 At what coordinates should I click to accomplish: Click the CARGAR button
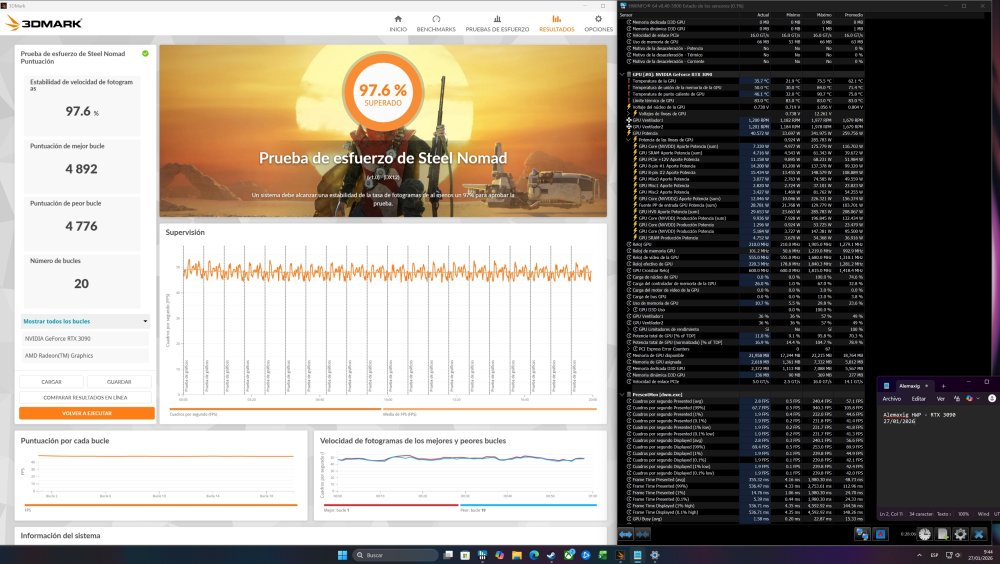pyautogui.click(x=52, y=382)
